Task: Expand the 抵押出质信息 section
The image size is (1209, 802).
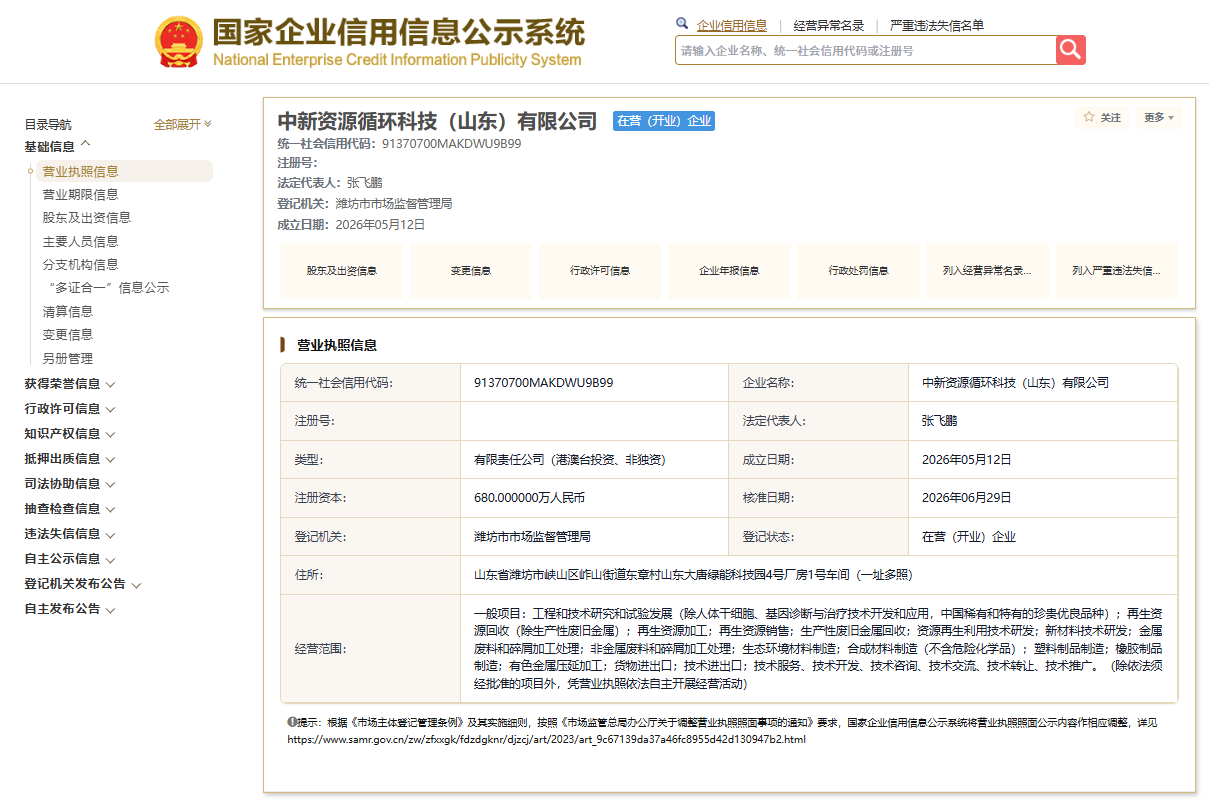Action: (x=70, y=459)
